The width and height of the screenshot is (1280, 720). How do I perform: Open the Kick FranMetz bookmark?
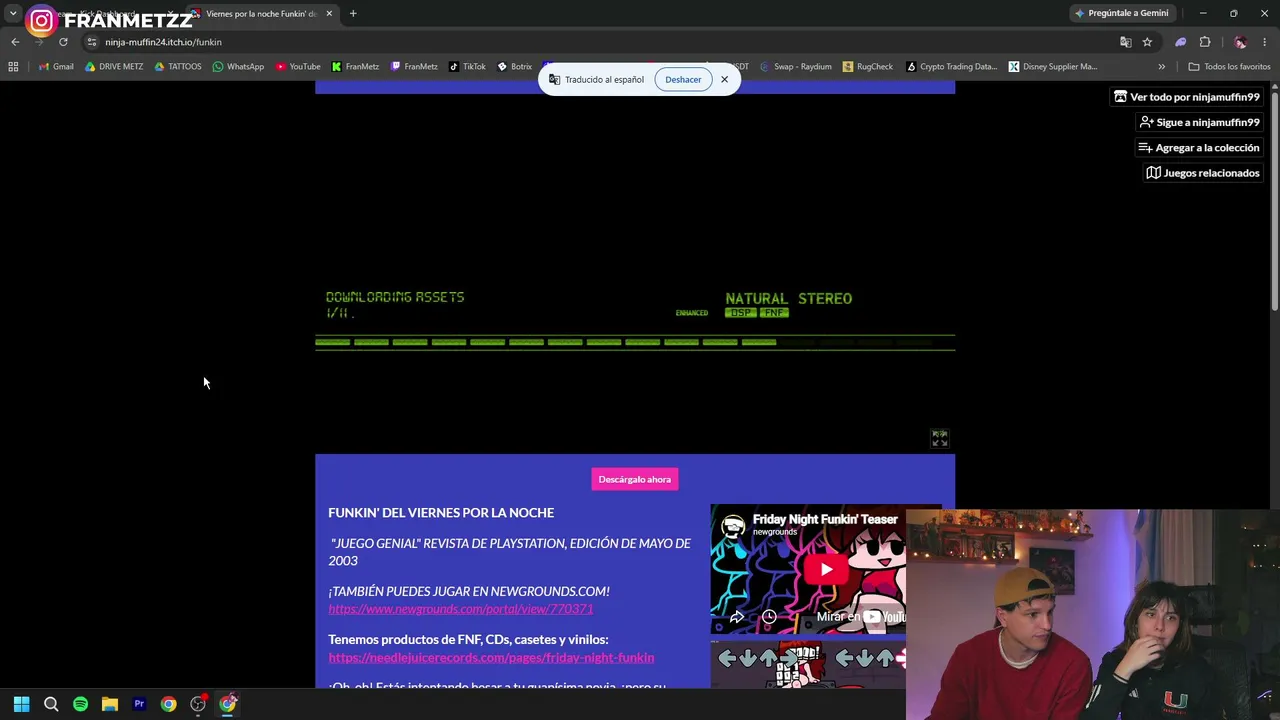click(355, 67)
